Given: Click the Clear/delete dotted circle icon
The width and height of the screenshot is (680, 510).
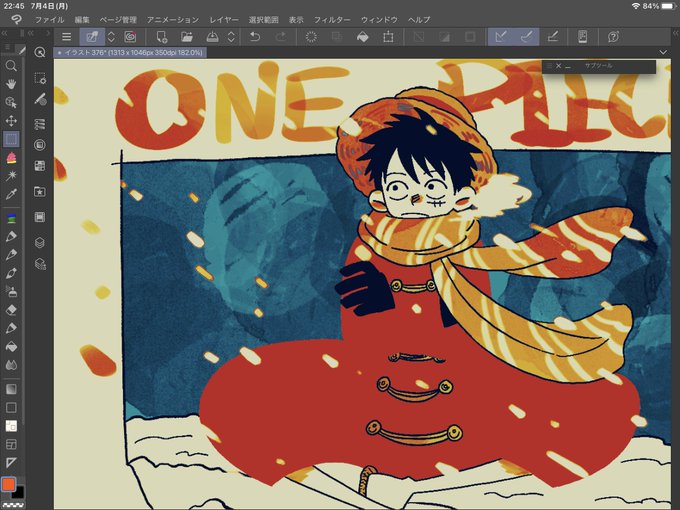Looking at the screenshot, I should (x=311, y=37).
